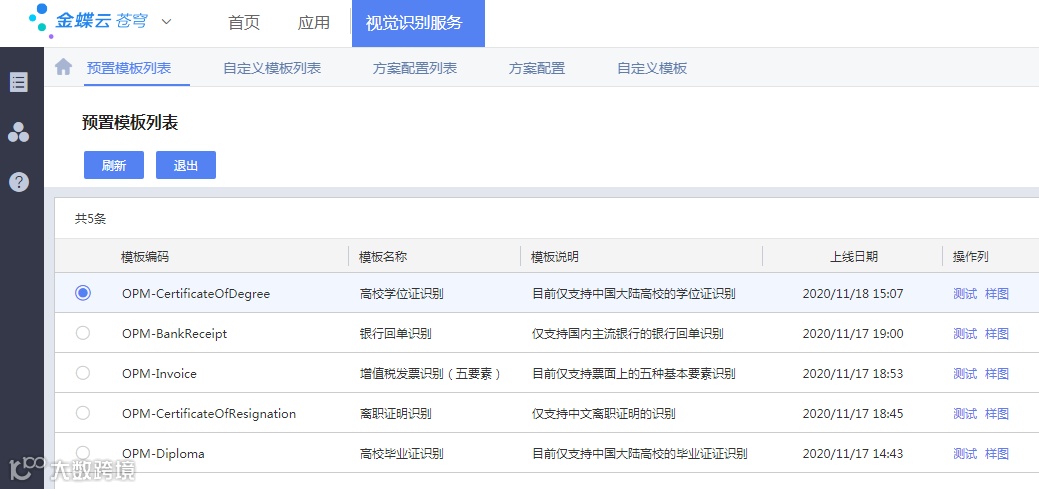The width and height of the screenshot is (1039, 489).
Task: Click the OPM-Invoice code cell
Action: pyautogui.click(x=159, y=374)
